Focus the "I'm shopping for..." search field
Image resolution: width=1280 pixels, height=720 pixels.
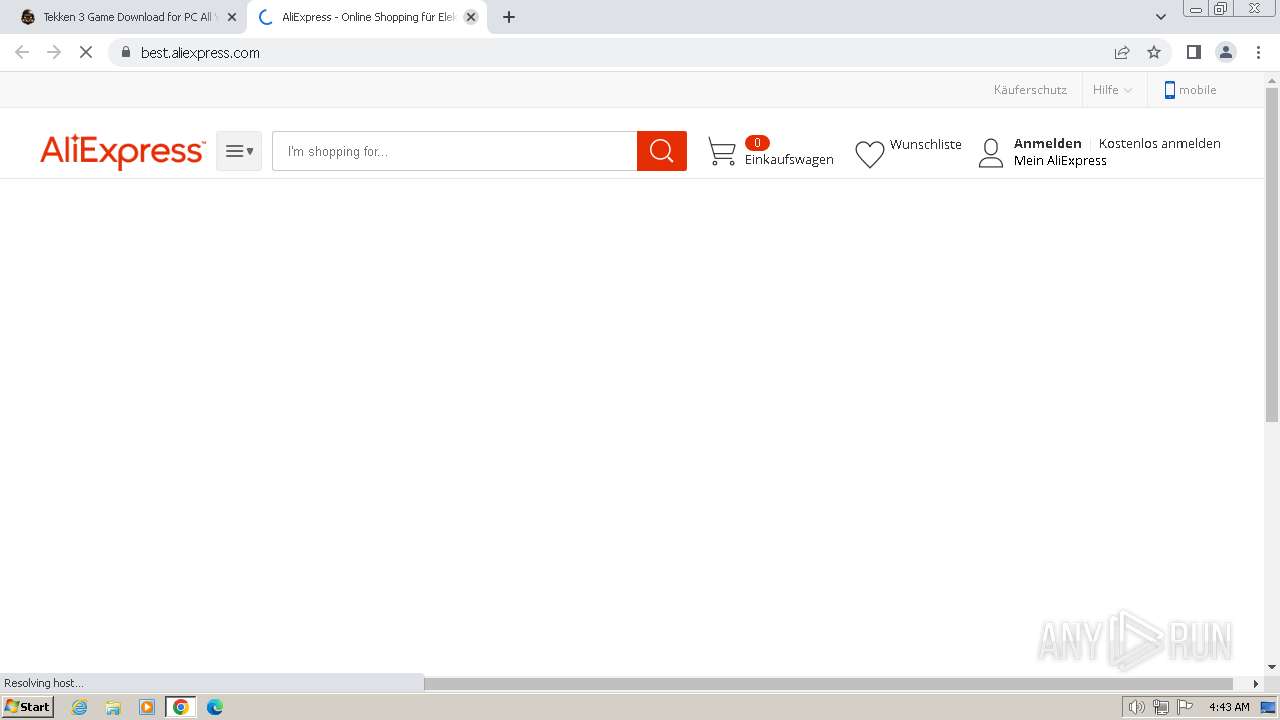coord(455,151)
